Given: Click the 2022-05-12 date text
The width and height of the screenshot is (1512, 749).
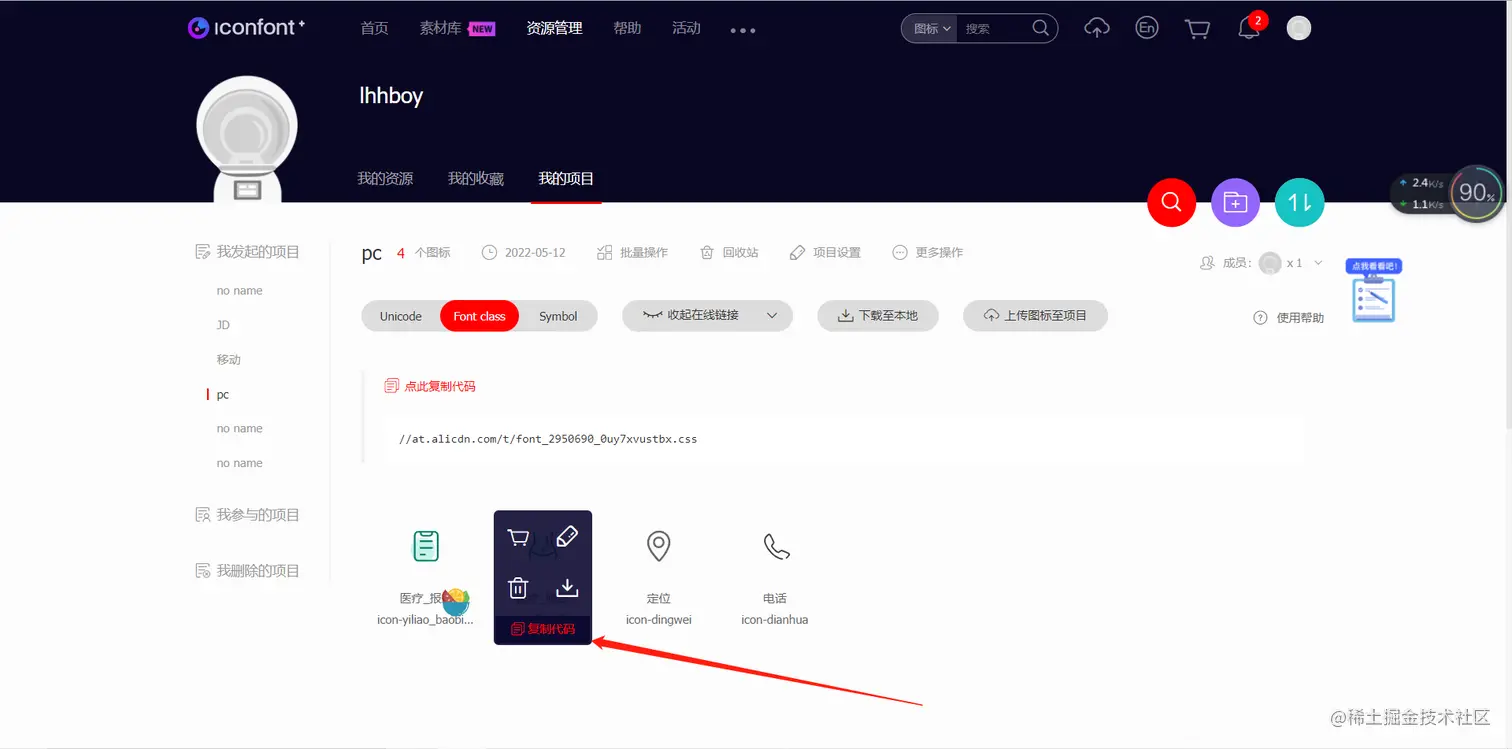Looking at the screenshot, I should coord(535,253).
